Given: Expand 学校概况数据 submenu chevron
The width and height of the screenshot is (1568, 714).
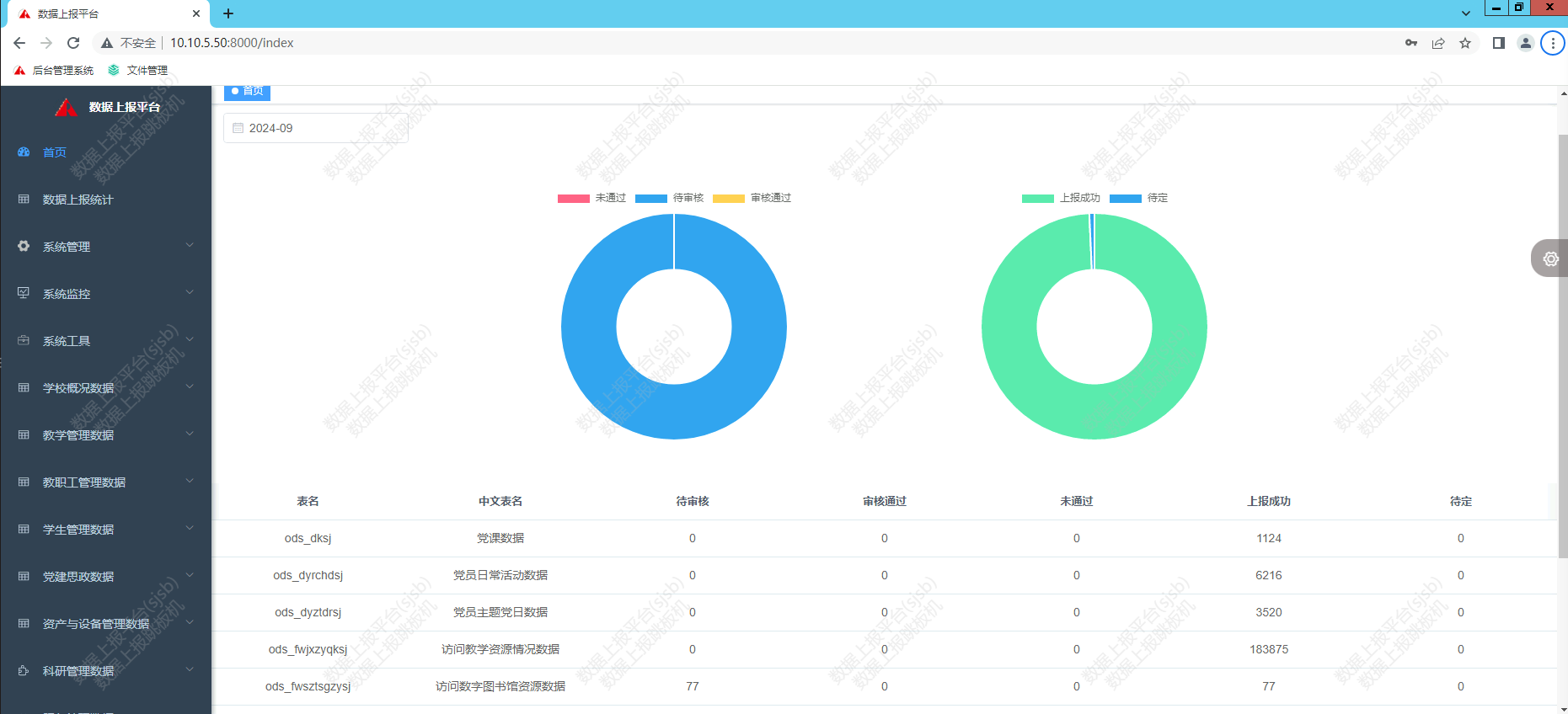Looking at the screenshot, I should click(x=190, y=386).
